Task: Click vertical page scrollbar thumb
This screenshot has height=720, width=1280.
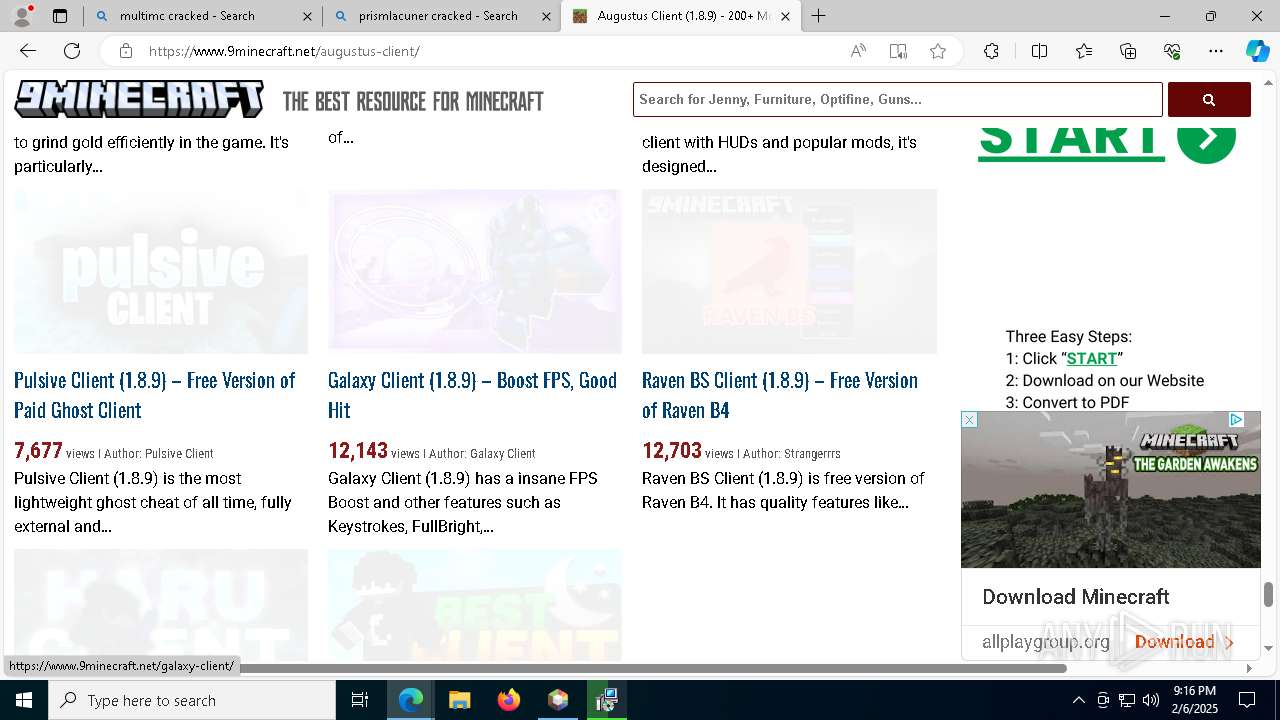Action: click(1268, 594)
